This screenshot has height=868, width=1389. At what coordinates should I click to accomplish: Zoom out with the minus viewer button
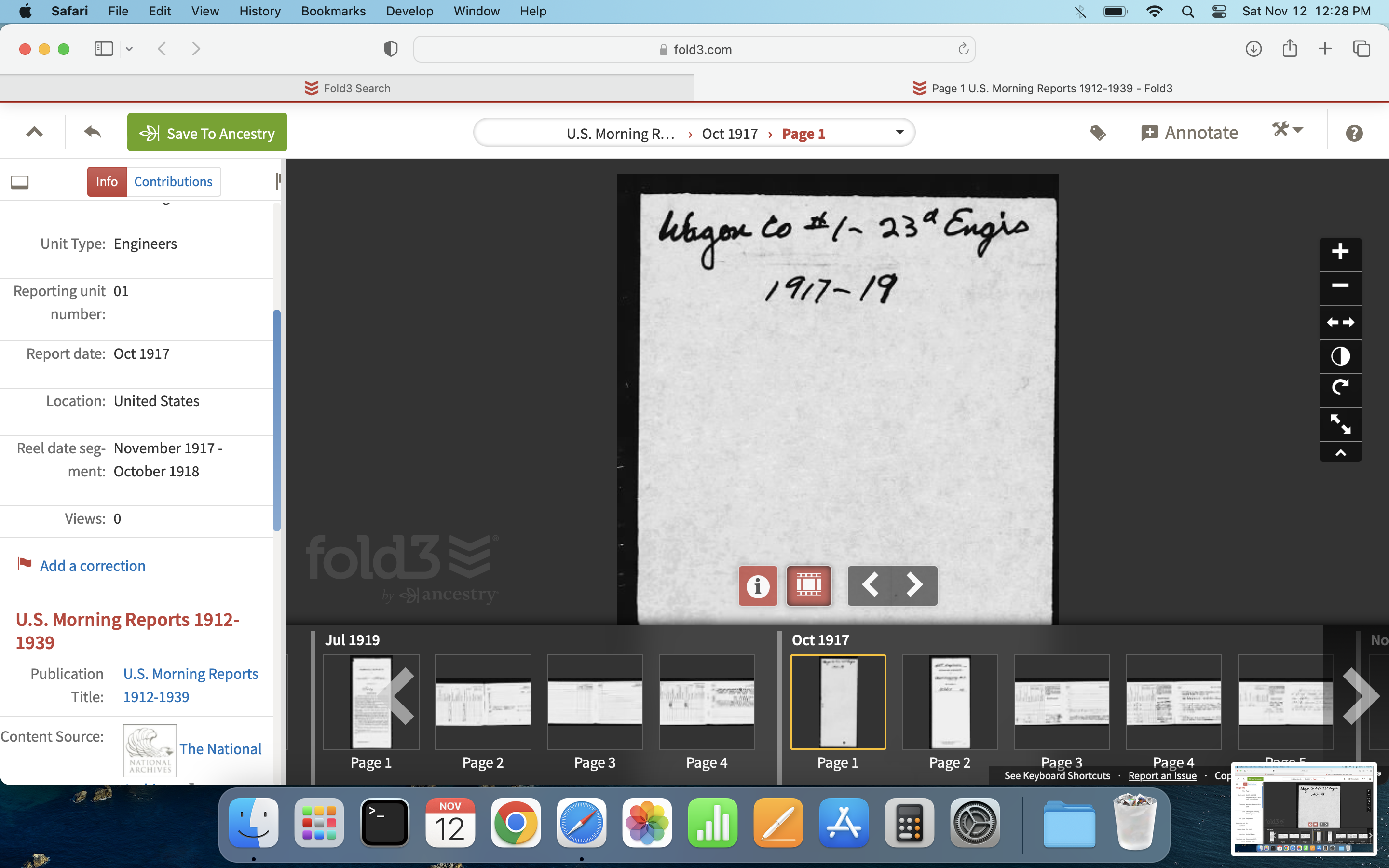[1340, 286]
